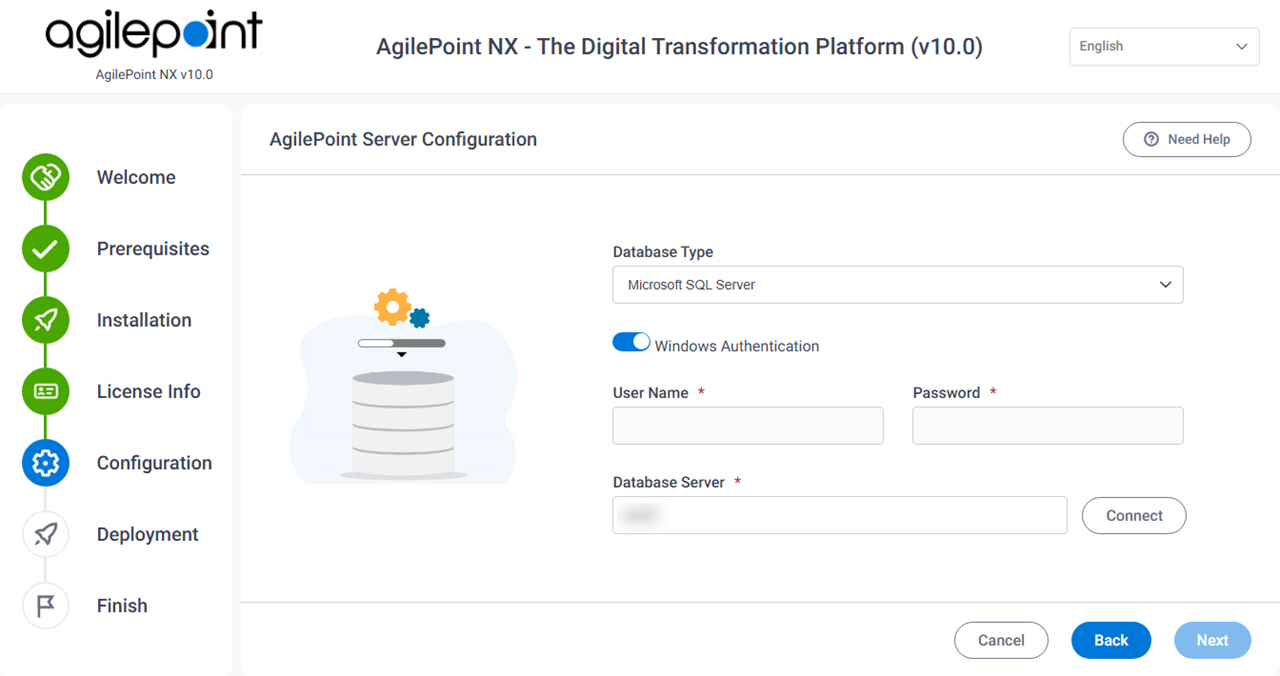Click the database illustration image
Image resolution: width=1280 pixels, height=676 pixels.
point(403,388)
